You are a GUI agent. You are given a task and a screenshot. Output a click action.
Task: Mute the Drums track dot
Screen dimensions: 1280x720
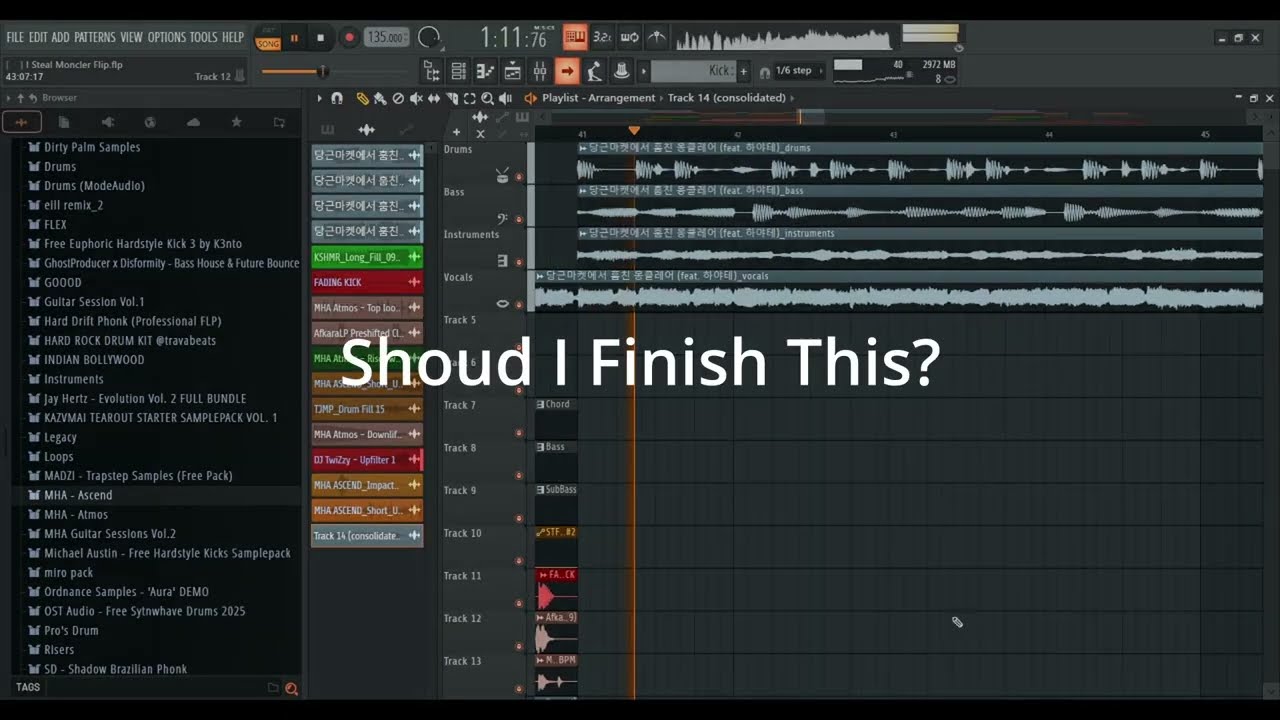pyautogui.click(x=518, y=177)
